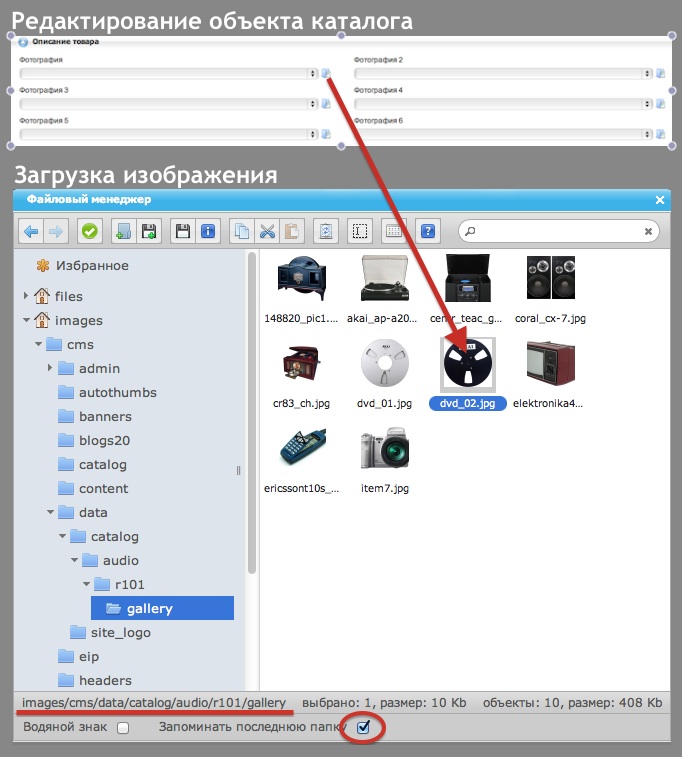682x757 pixels.
Task: Rename file with the text-cursor icon
Action: [x=360, y=231]
